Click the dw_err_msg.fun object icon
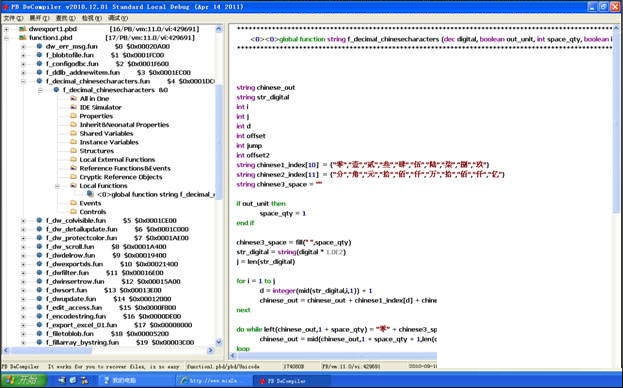 pos(39,46)
